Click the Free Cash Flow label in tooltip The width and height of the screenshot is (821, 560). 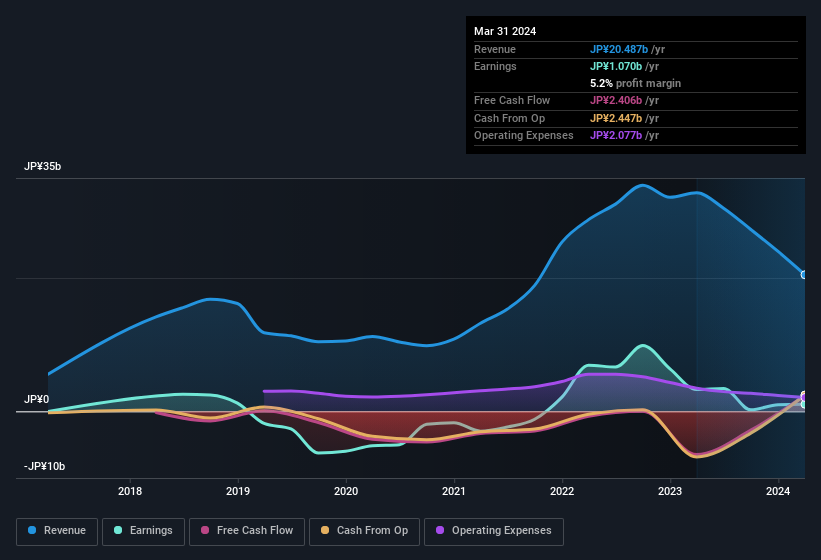[x=512, y=100]
